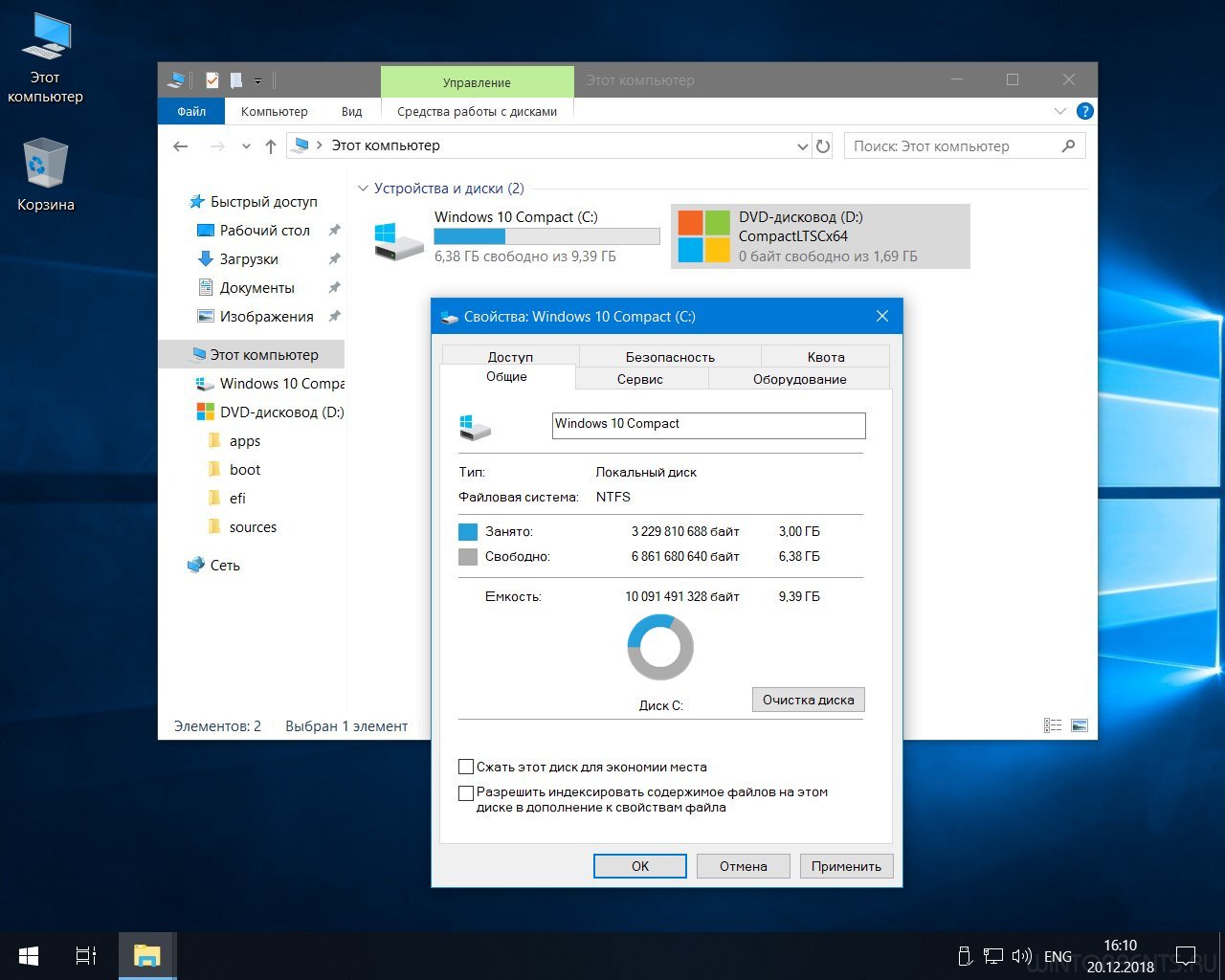Open the help question mark icon
This screenshot has width=1225, height=980.
click(1084, 111)
